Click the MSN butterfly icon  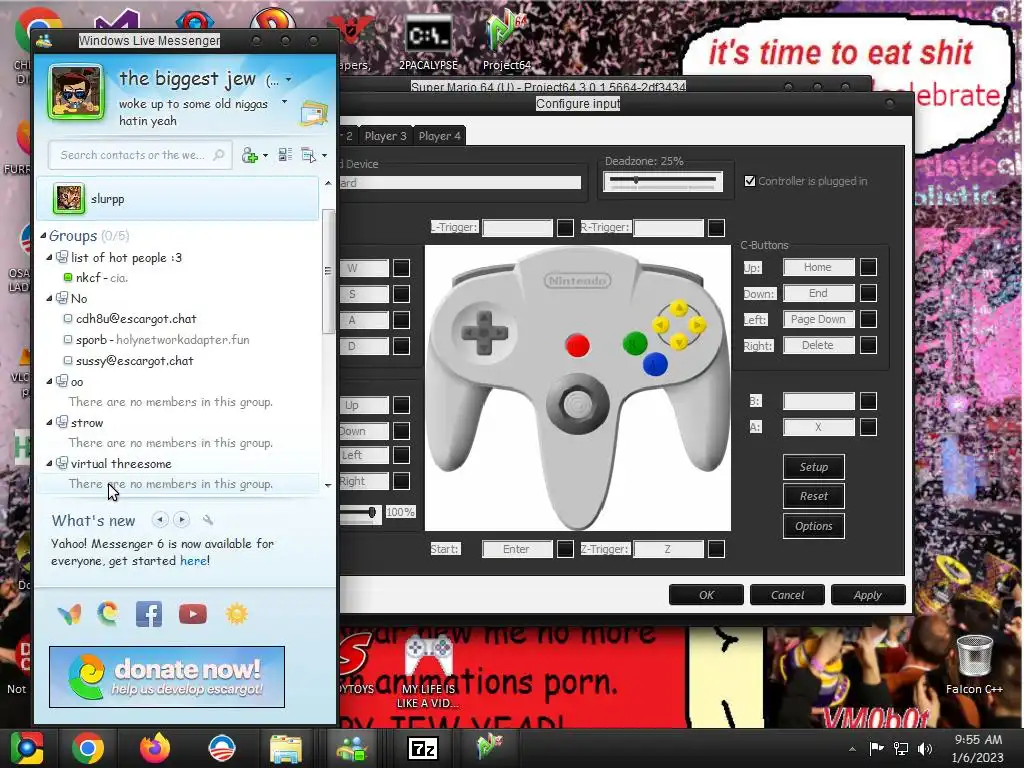pyautogui.click(x=69, y=614)
